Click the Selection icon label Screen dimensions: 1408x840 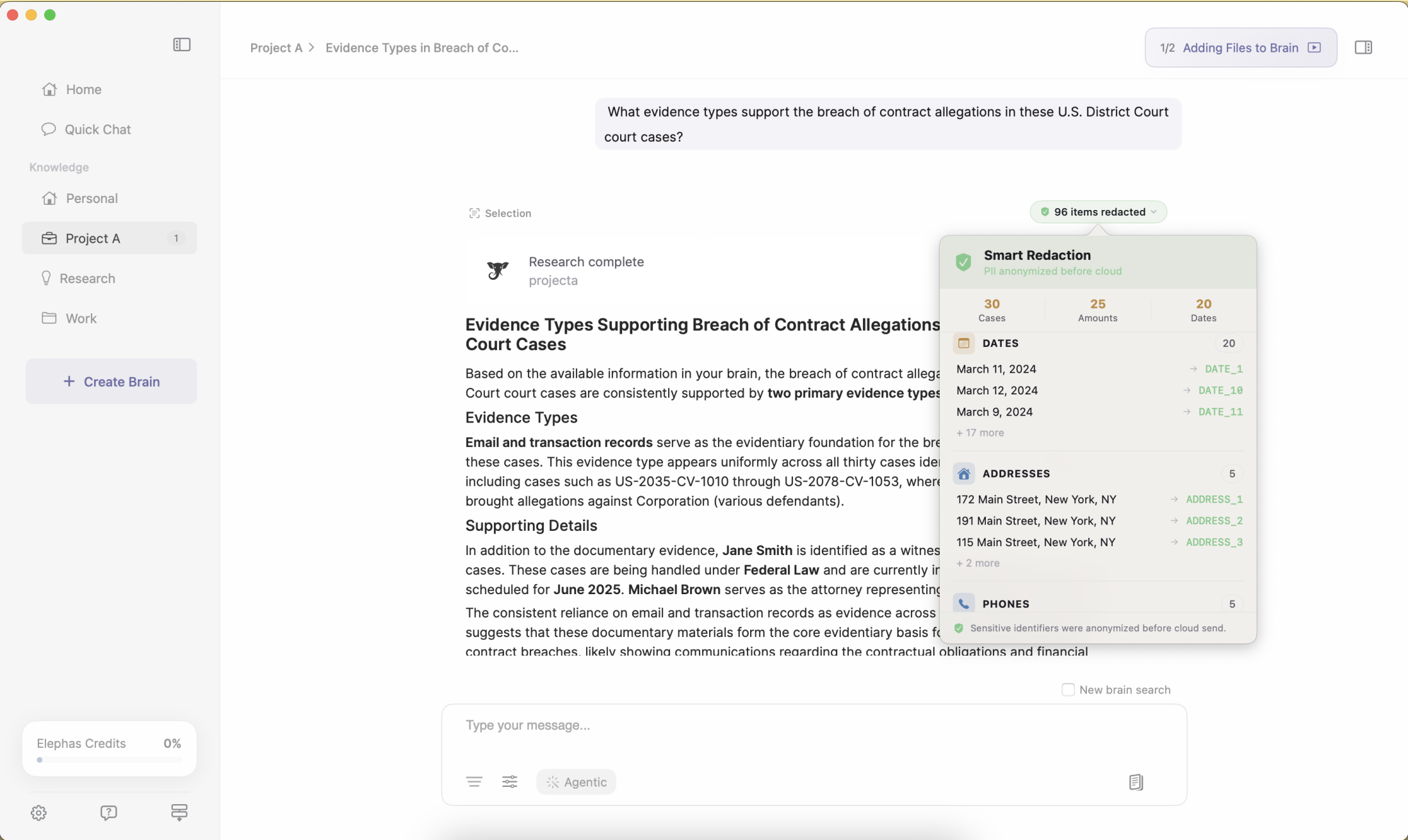[x=500, y=213]
